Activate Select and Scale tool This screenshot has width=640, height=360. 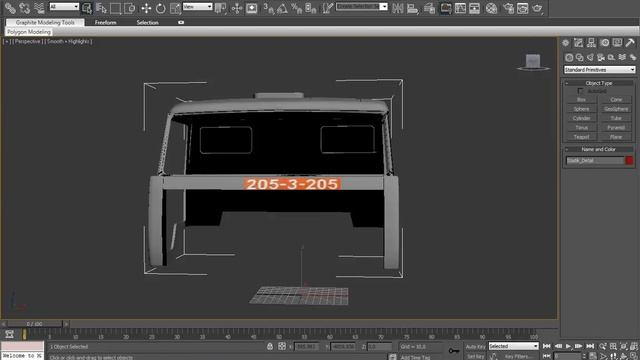tap(175, 8)
